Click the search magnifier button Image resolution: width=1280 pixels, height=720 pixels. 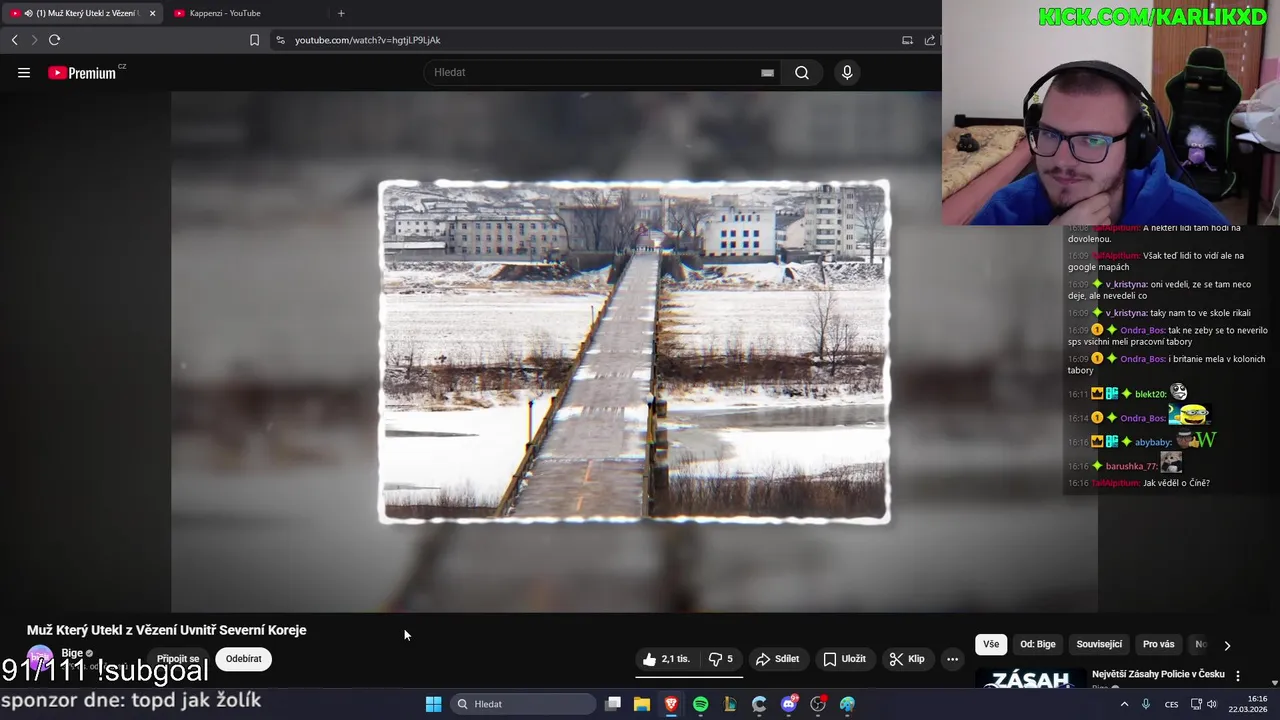coord(802,72)
